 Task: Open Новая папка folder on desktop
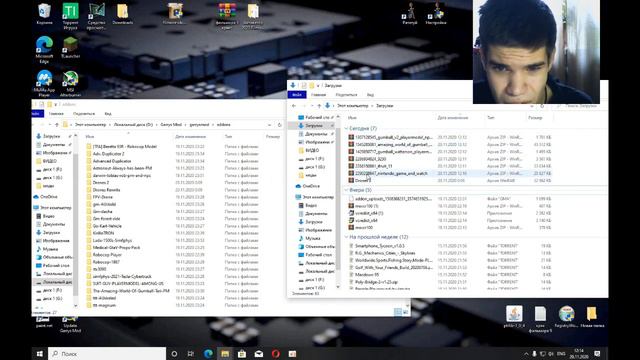click(x=592, y=317)
